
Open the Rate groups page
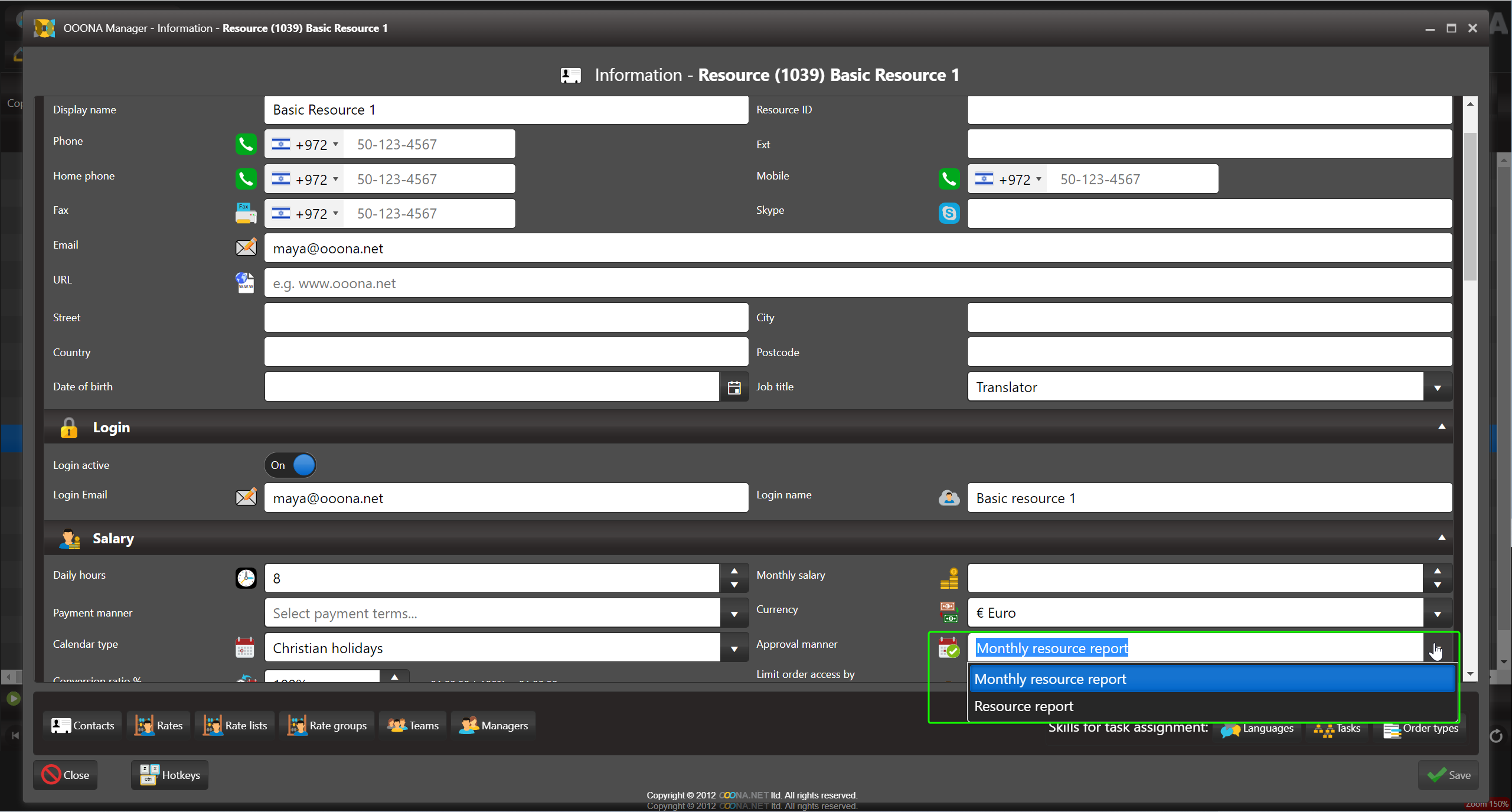coord(327,726)
